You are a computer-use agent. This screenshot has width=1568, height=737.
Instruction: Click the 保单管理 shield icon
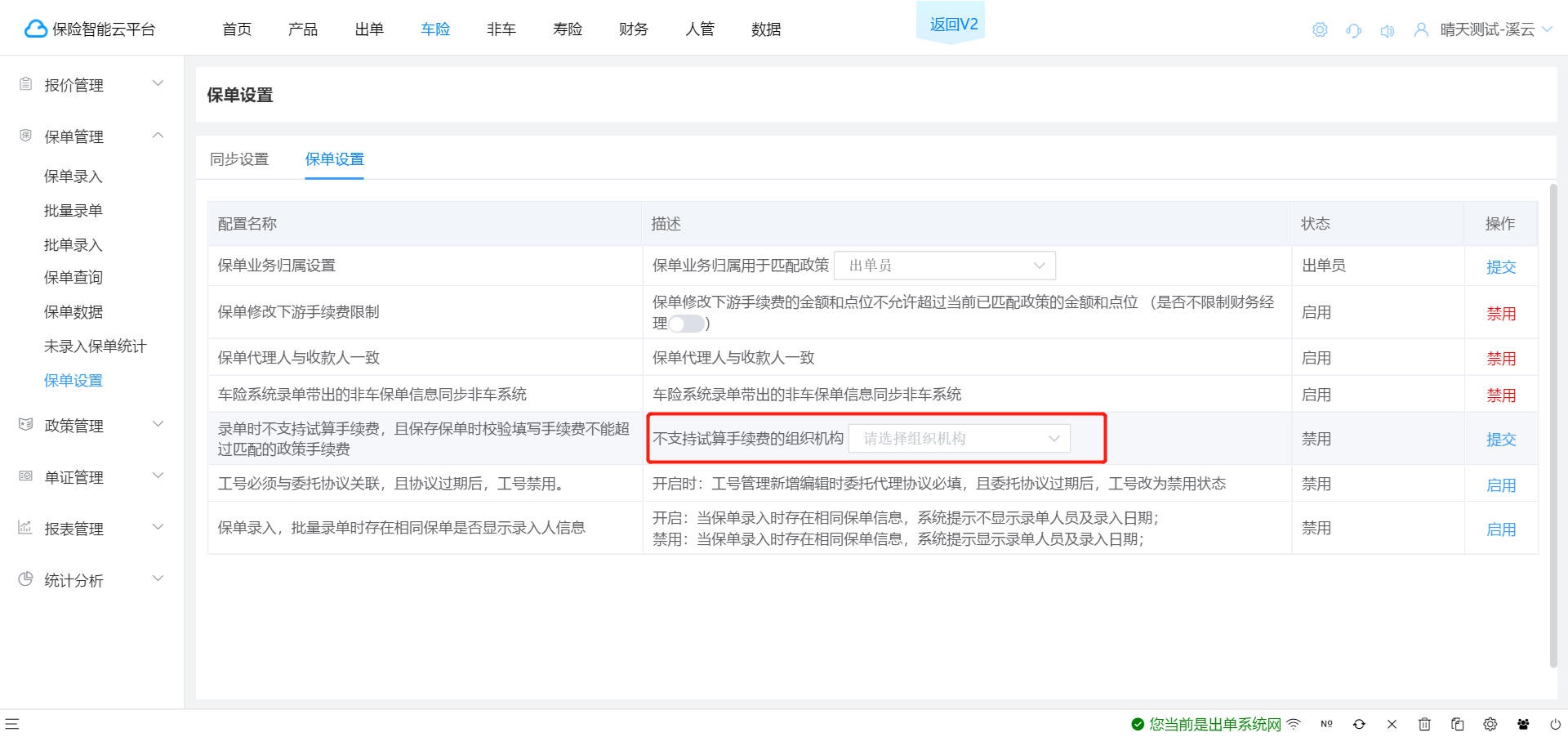[x=25, y=136]
